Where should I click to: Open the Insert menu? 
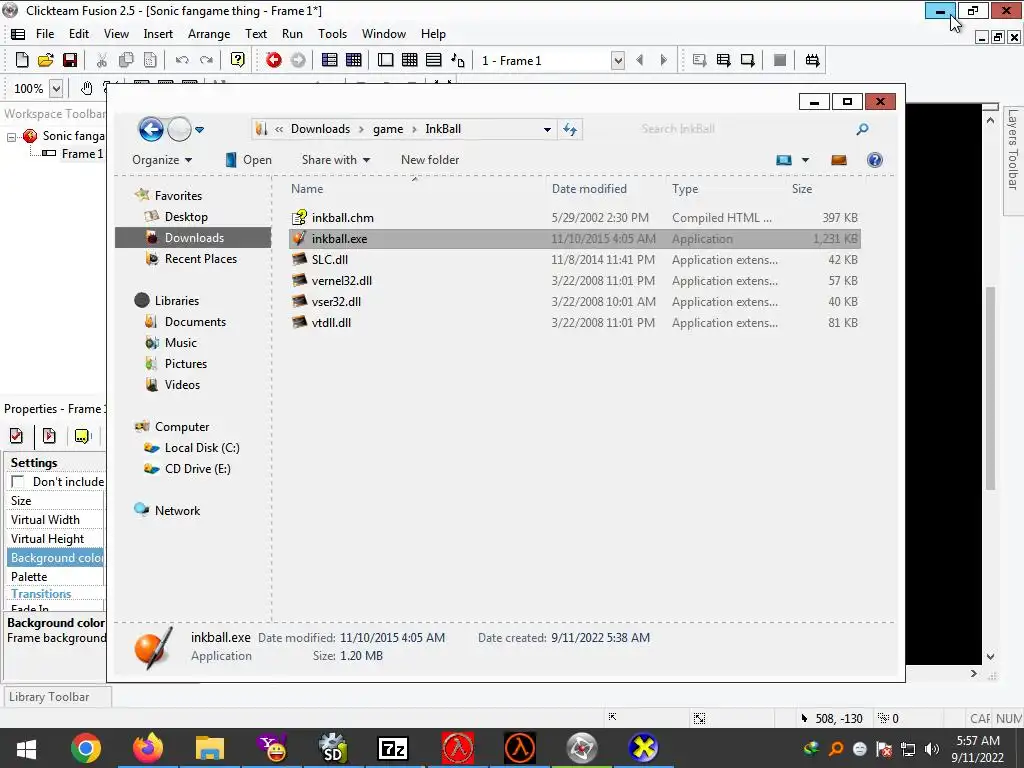(158, 34)
